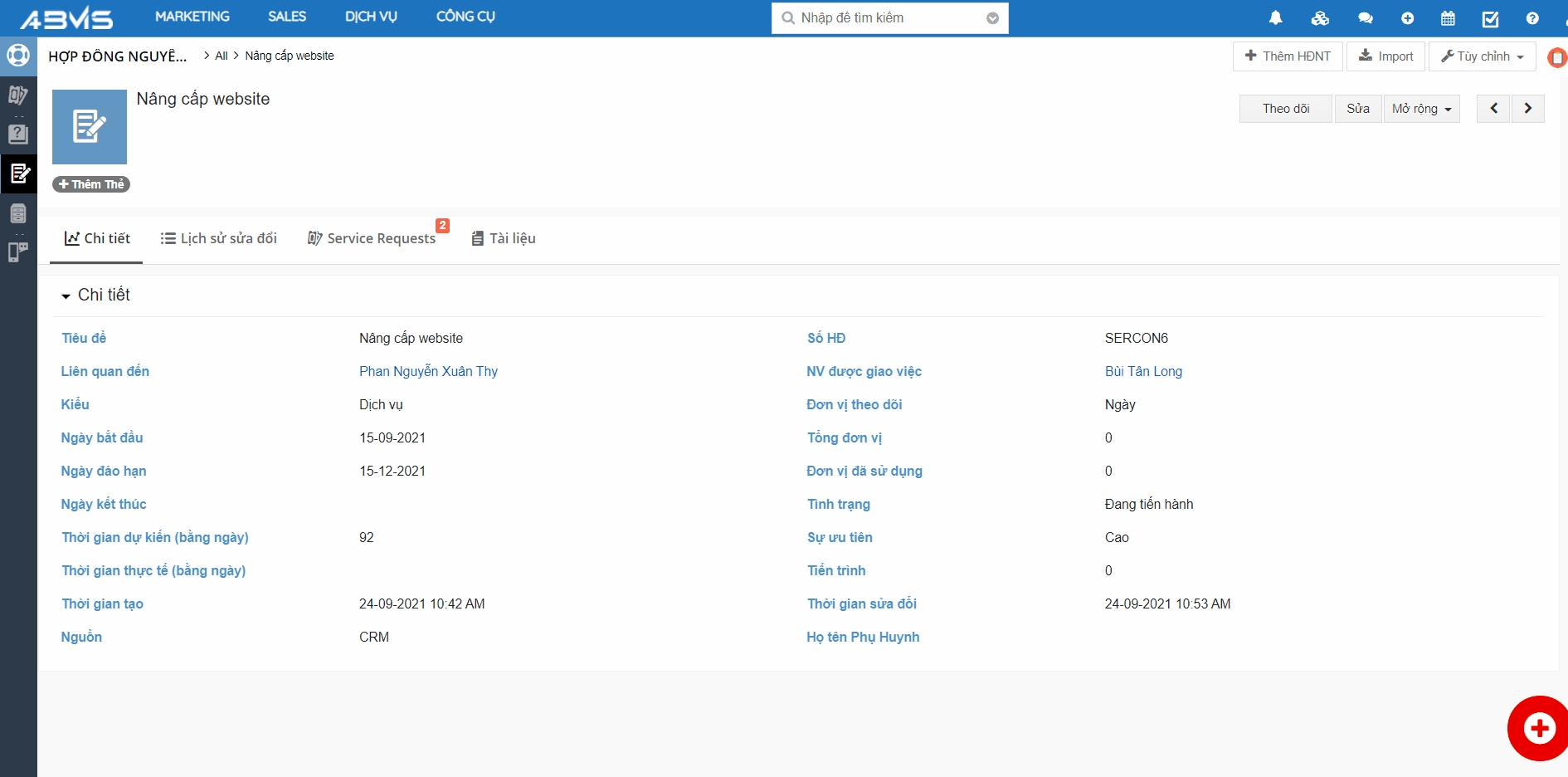
Task: Click the help question mark icon
Action: pyautogui.click(x=1532, y=18)
